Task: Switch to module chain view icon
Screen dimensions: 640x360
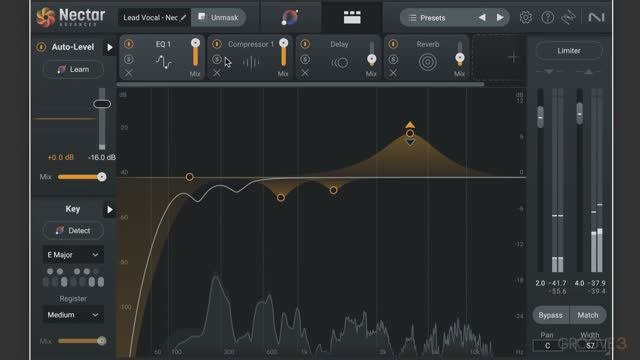Action: [352, 18]
